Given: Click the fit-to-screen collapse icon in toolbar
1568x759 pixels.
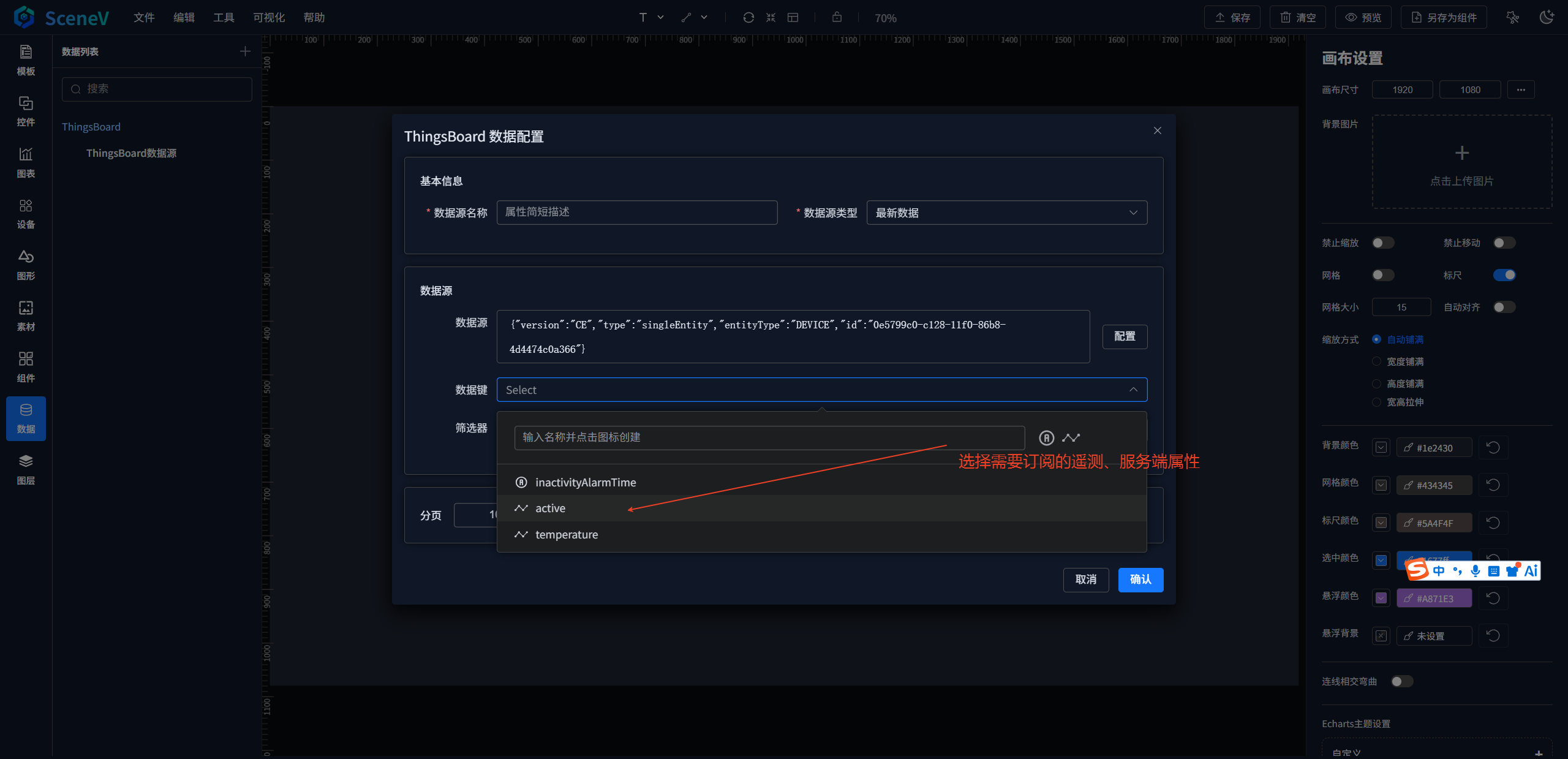Looking at the screenshot, I should pyautogui.click(x=771, y=18).
